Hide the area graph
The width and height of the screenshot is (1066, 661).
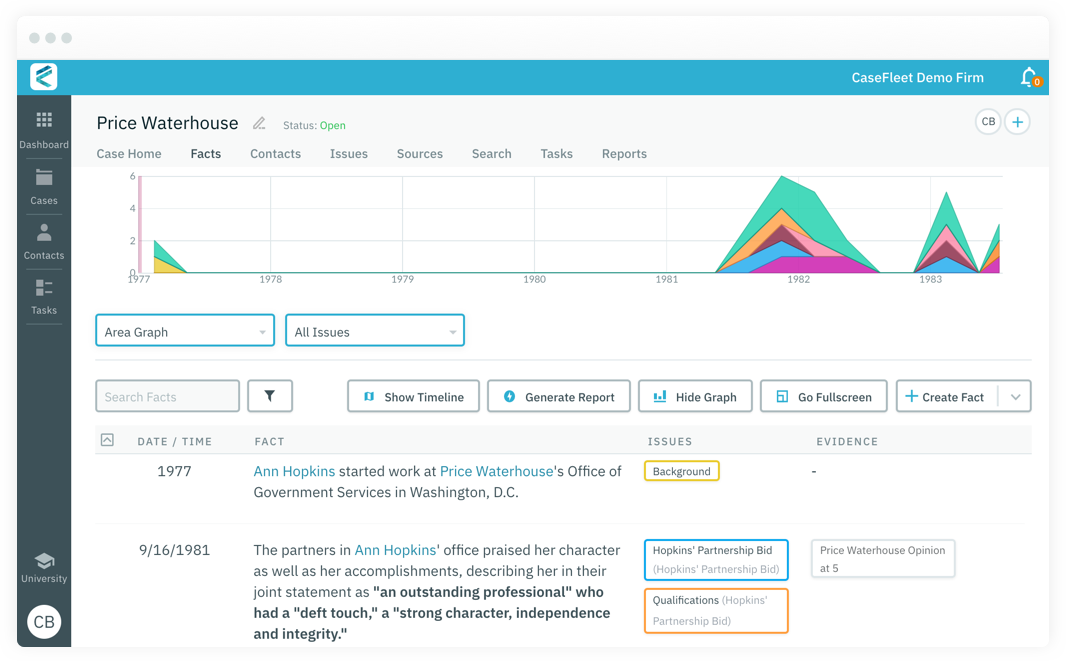click(695, 396)
